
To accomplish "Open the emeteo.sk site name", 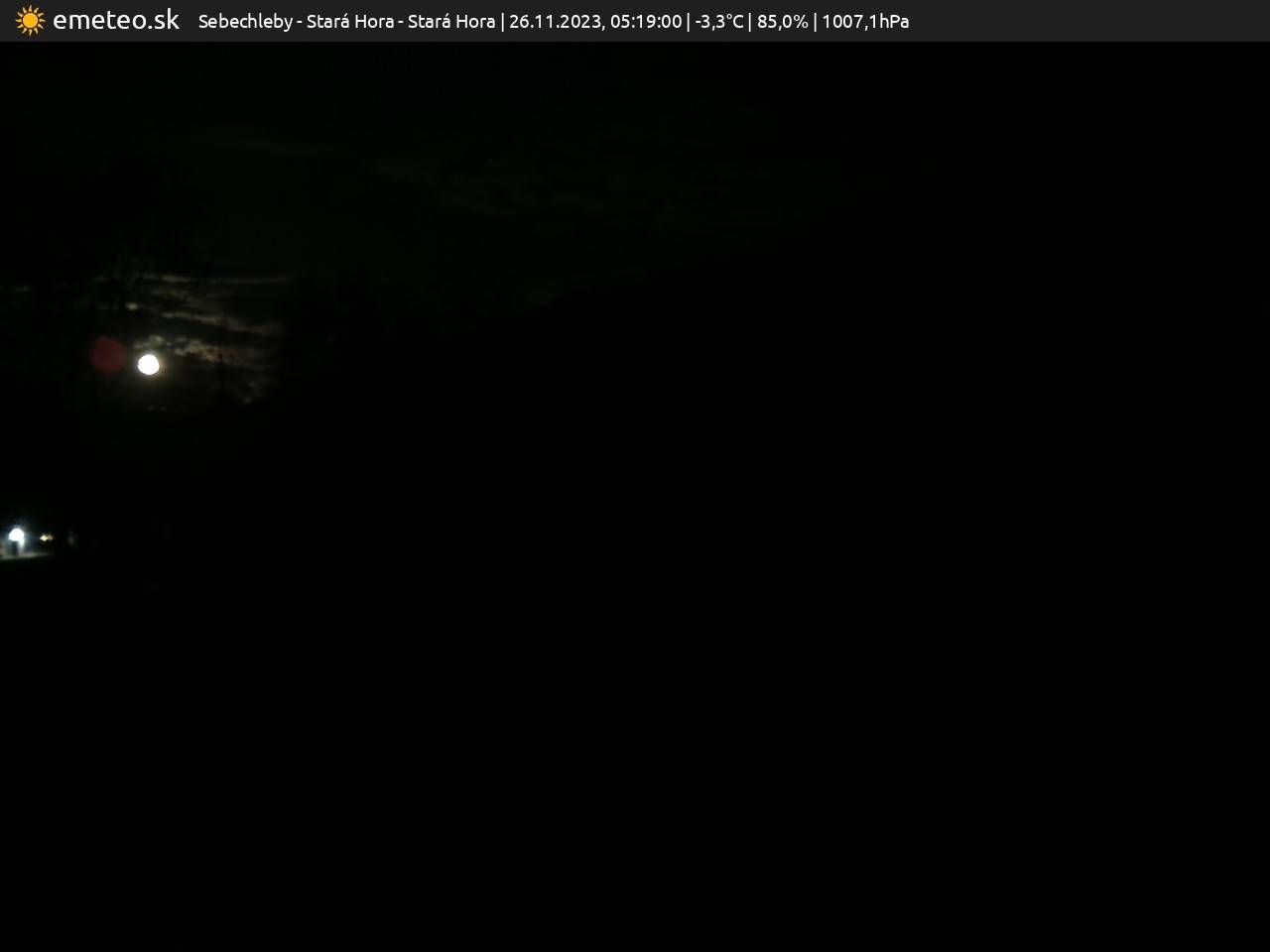I will 116,21.
